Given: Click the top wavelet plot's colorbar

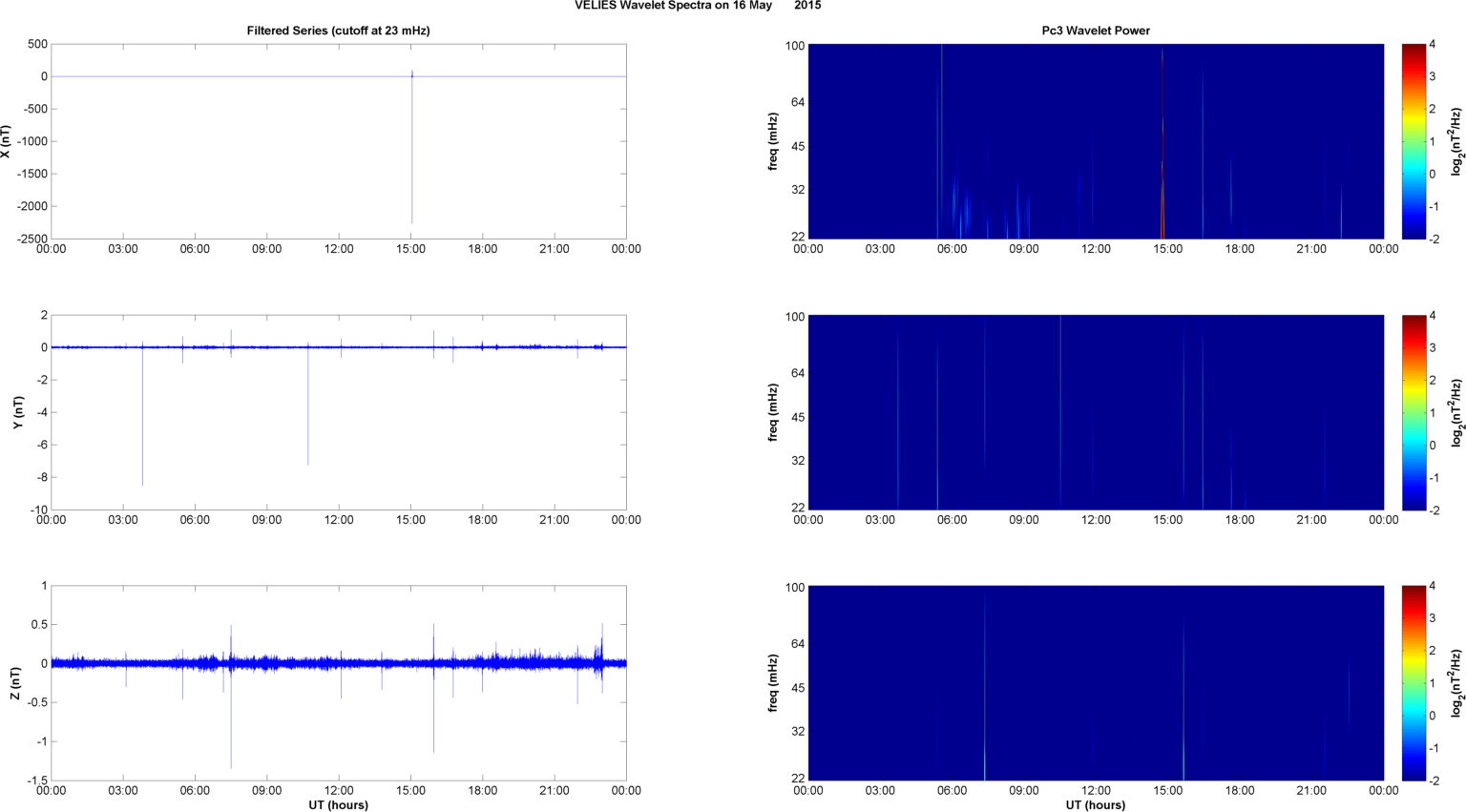Looking at the screenshot, I should pyautogui.click(x=1414, y=141).
